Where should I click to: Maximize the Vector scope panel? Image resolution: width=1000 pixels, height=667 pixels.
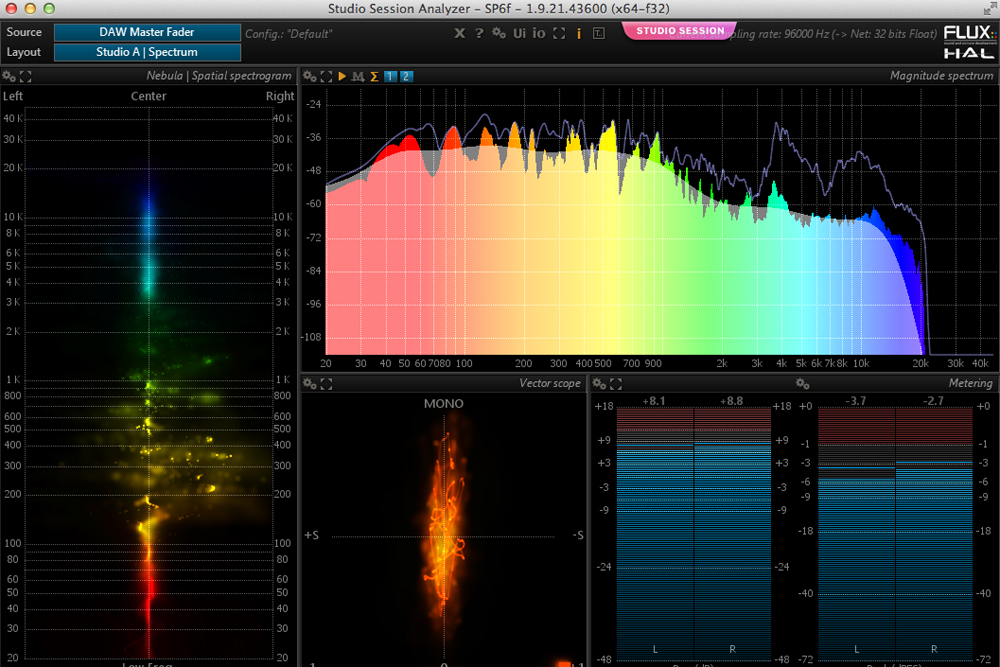pyautogui.click(x=326, y=384)
